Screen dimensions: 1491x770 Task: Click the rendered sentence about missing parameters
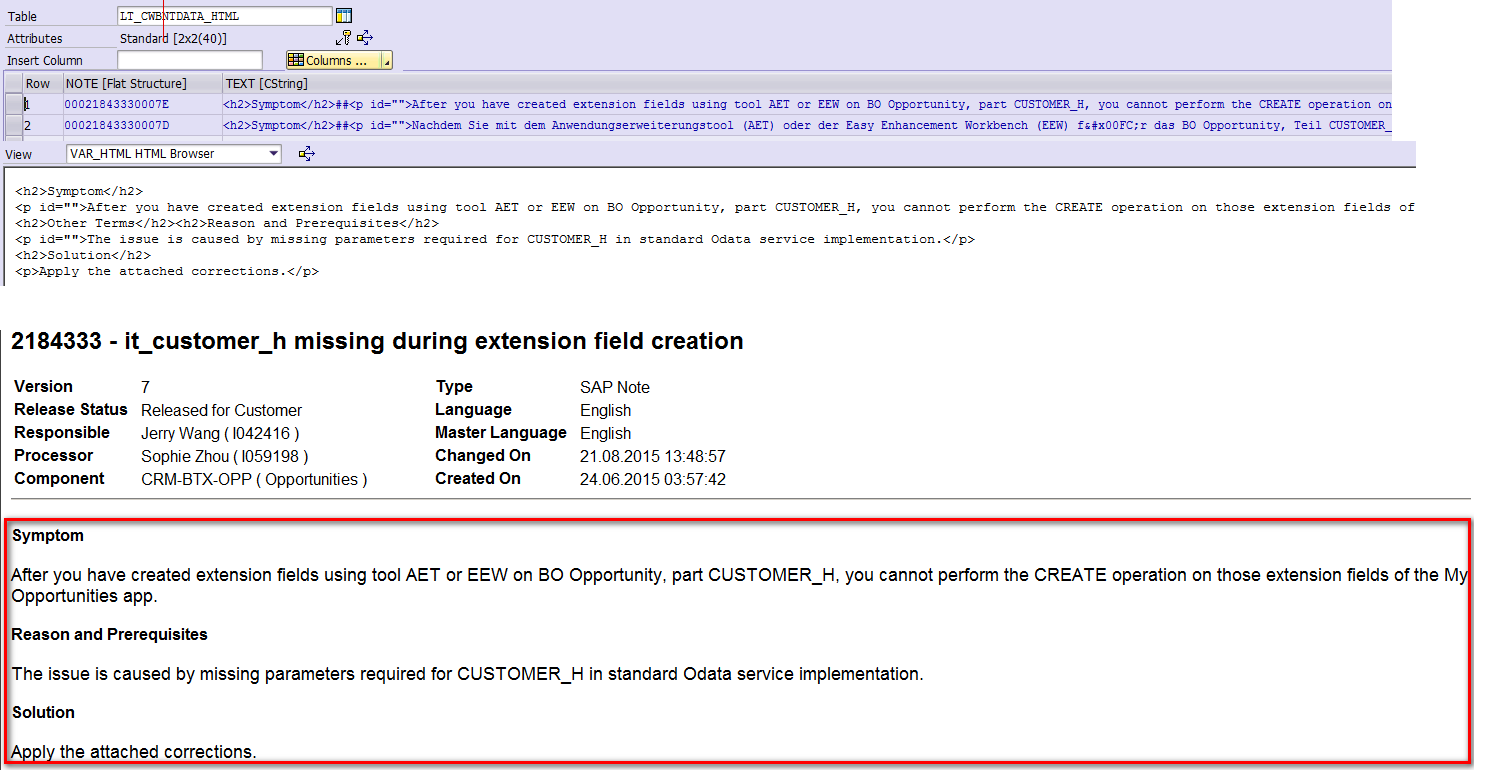pos(467,674)
